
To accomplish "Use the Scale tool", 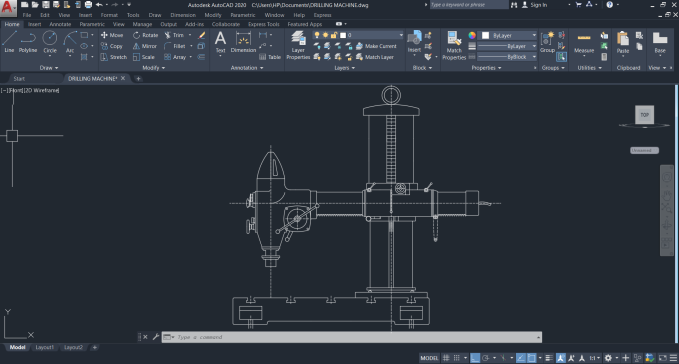I will point(144,57).
